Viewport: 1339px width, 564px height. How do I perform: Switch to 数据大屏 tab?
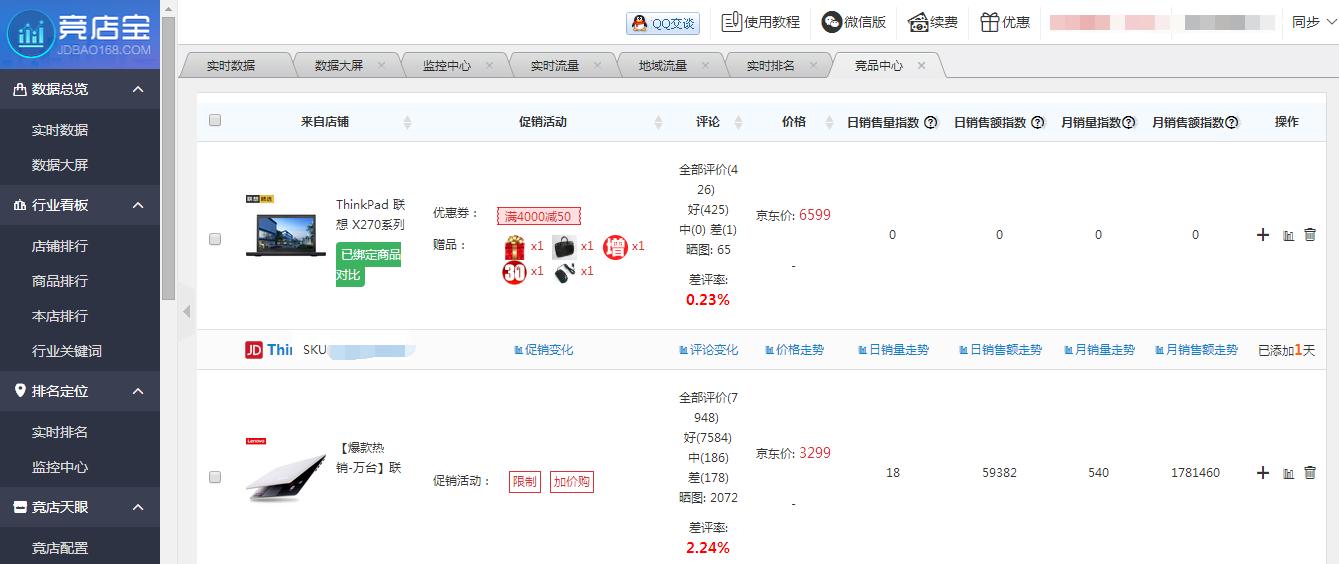[x=339, y=65]
